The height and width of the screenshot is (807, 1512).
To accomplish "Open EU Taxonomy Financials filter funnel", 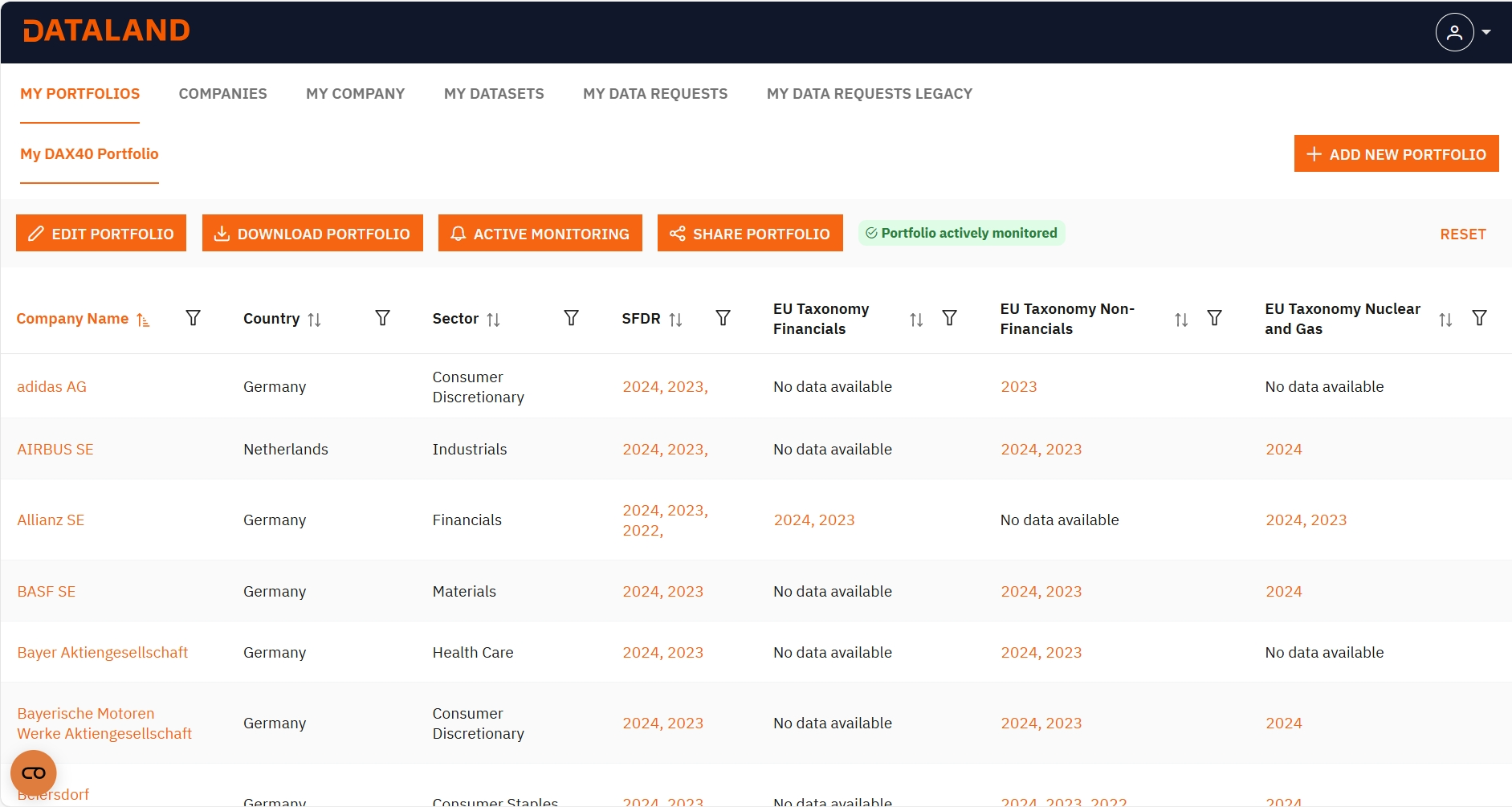I will (x=949, y=318).
